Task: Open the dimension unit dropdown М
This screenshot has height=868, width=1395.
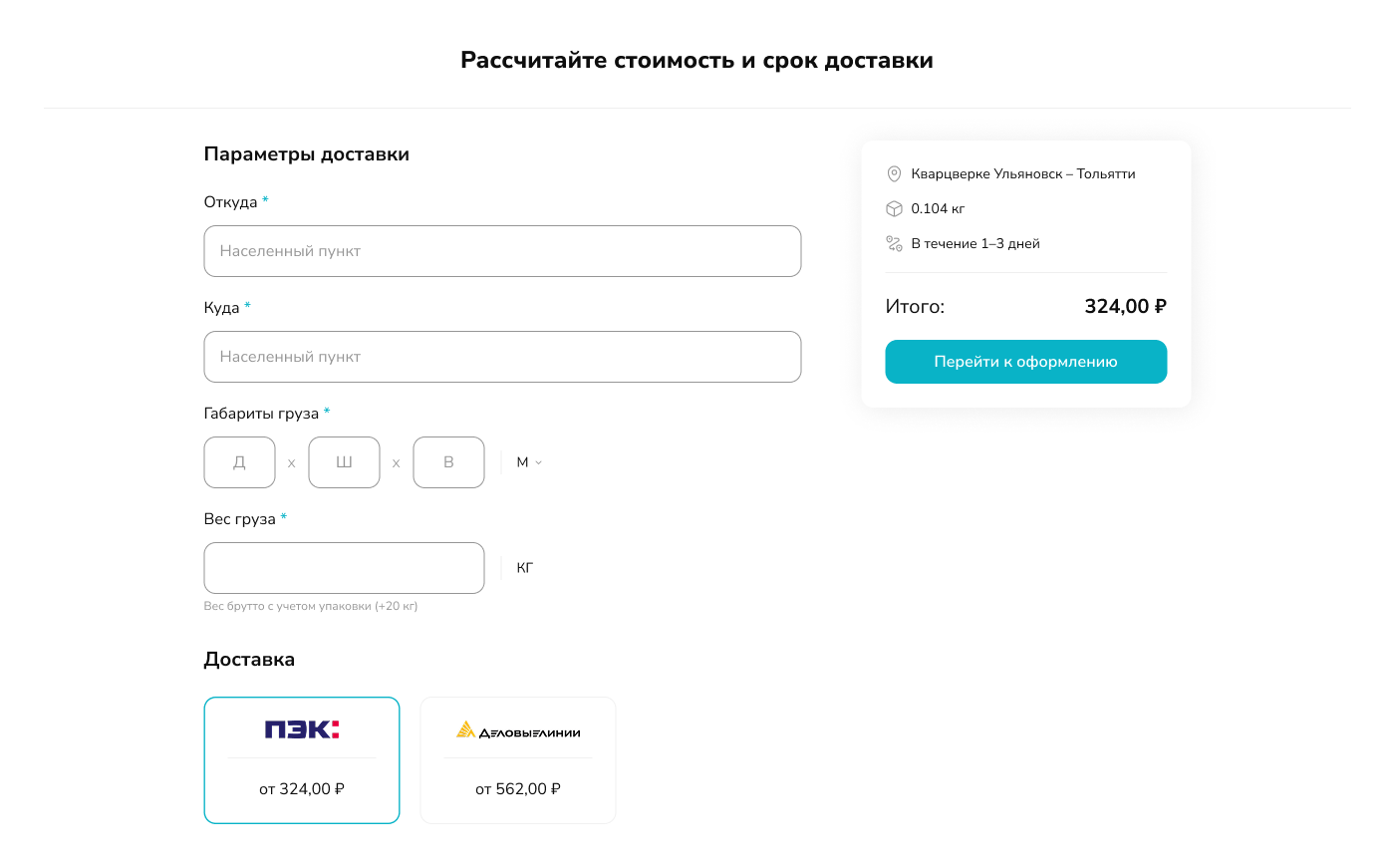Action: tap(529, 462)
